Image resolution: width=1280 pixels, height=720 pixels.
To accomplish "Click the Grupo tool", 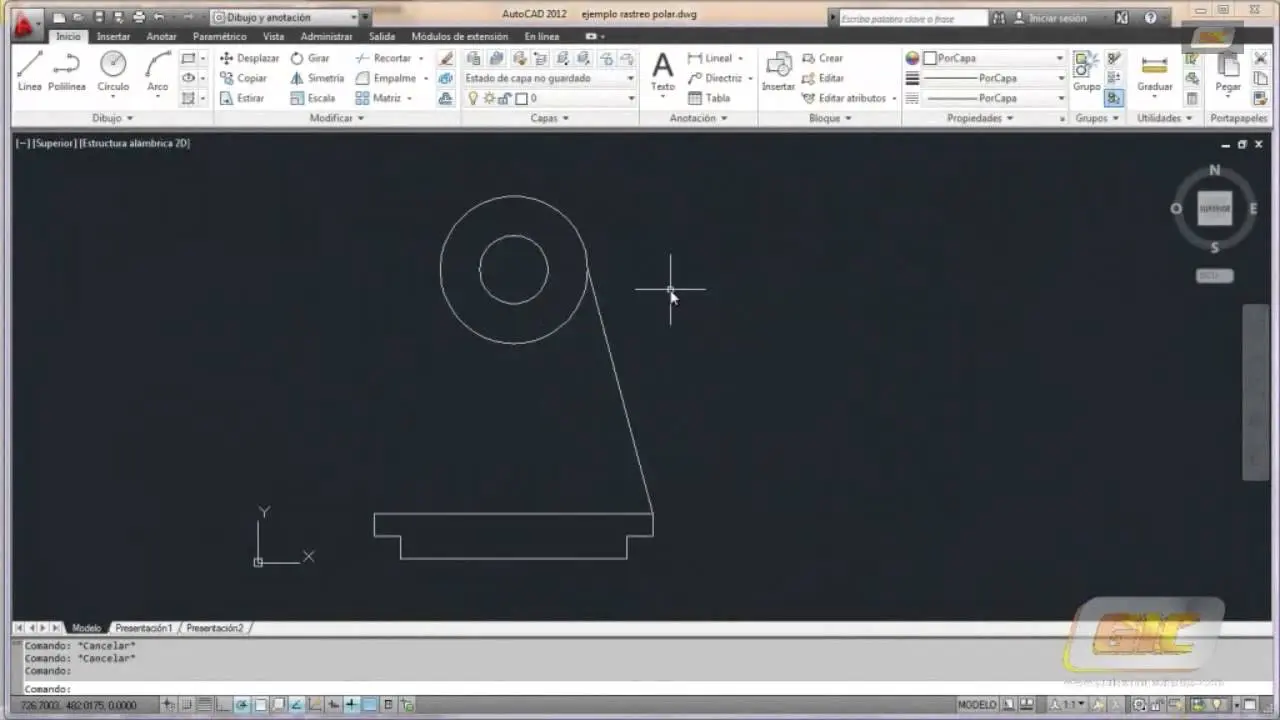I will (x=1086, y=72).
